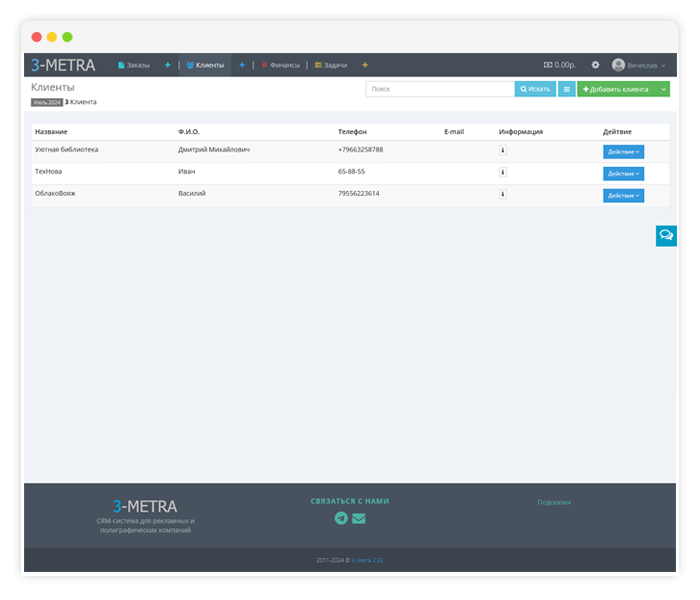The height and width of the screenshot is (600, 700).
Task: Add client via plus after Клиенты
Action: (242, 65)
